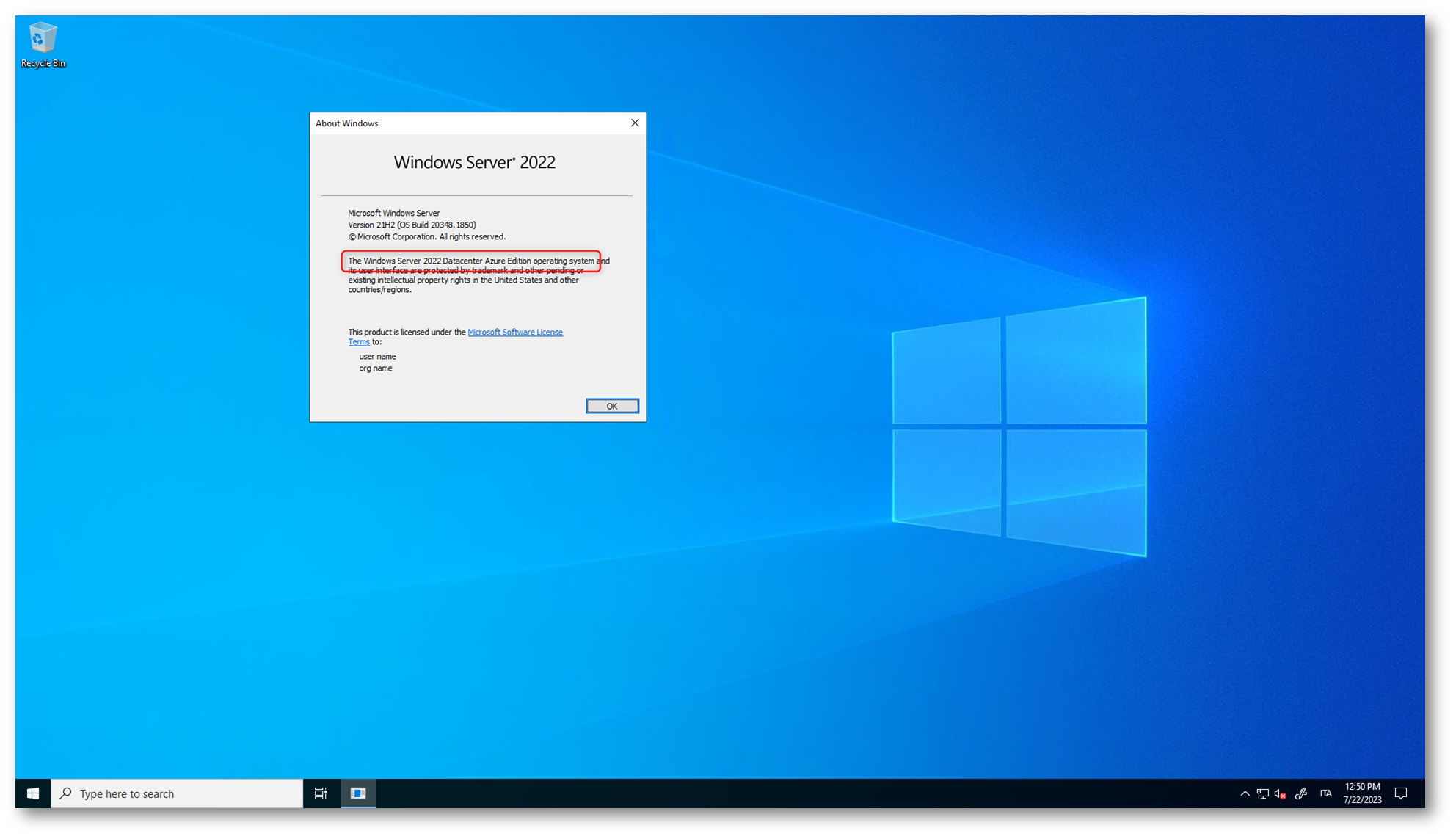Viewport: 1456px width, 839px height.
Task: Select the winver app taskbar button
Action: [358, 793]
